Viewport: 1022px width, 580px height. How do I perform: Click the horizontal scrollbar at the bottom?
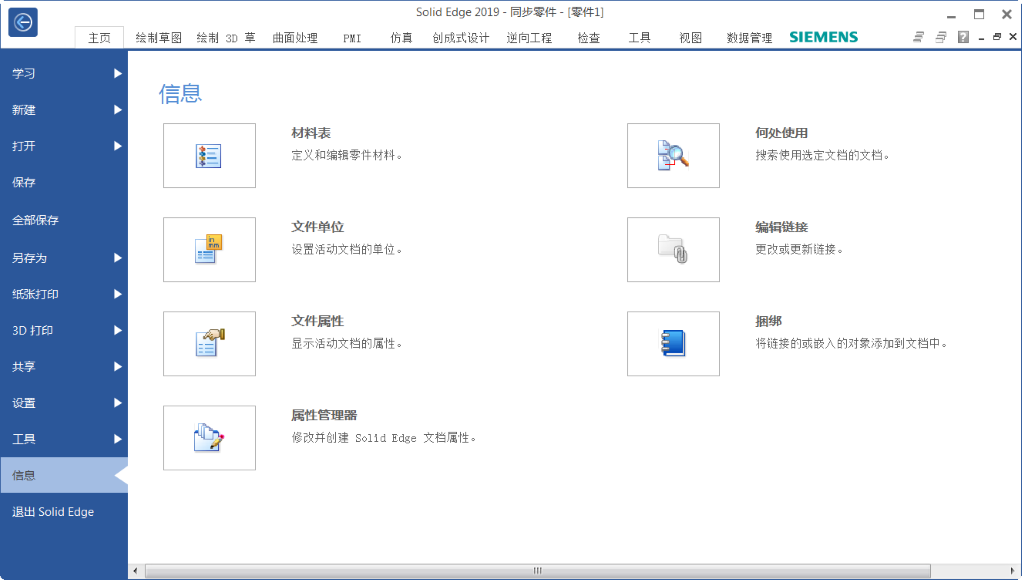point(537,571)
